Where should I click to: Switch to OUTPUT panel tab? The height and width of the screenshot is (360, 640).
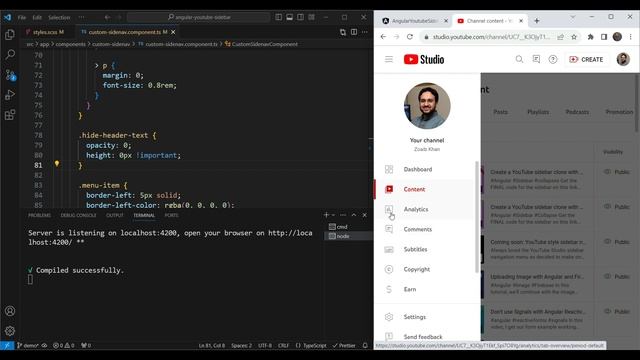tap(115, 215)
